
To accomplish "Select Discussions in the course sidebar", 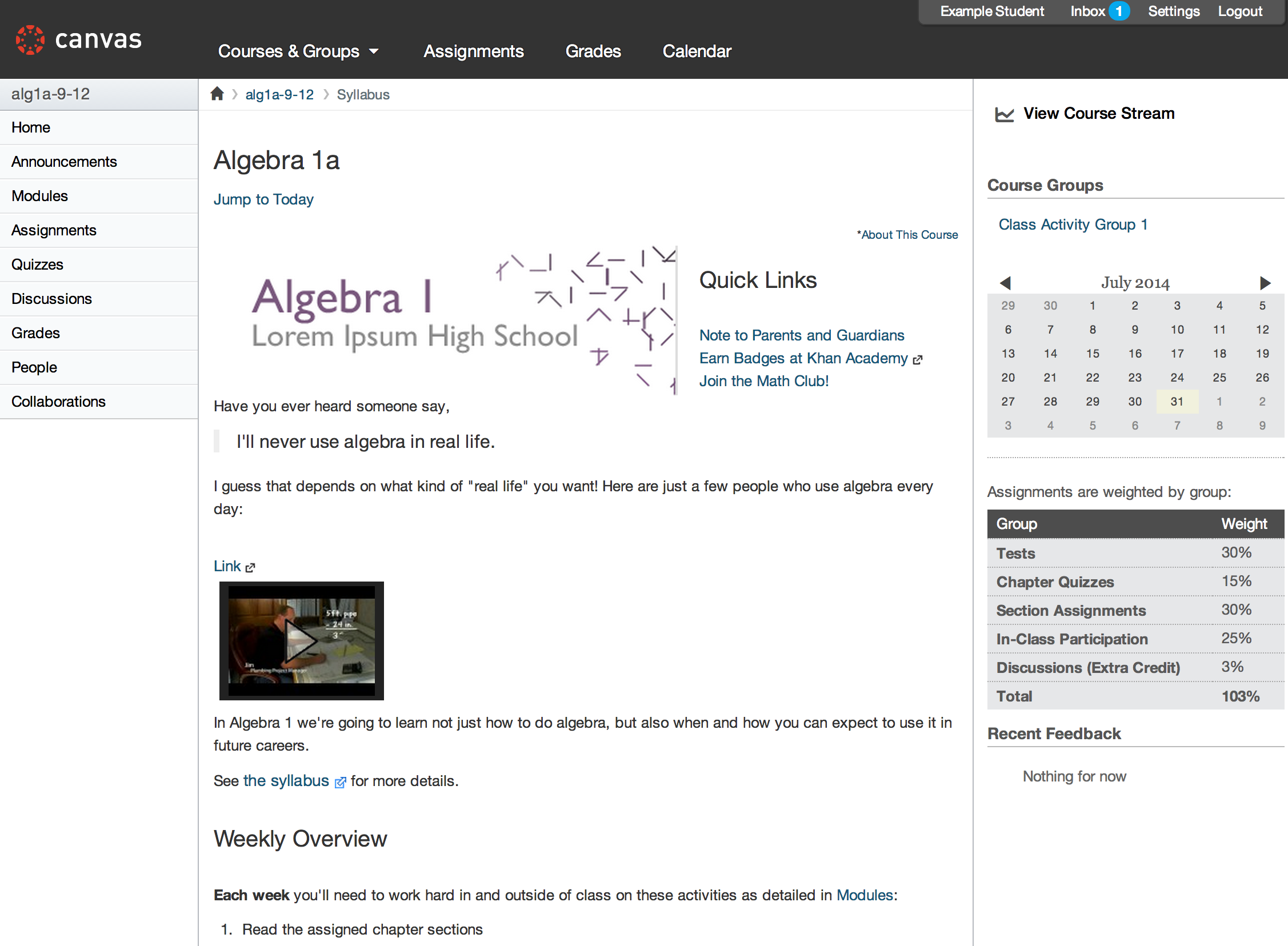I will pyautogui.click(x=99, y=299).
